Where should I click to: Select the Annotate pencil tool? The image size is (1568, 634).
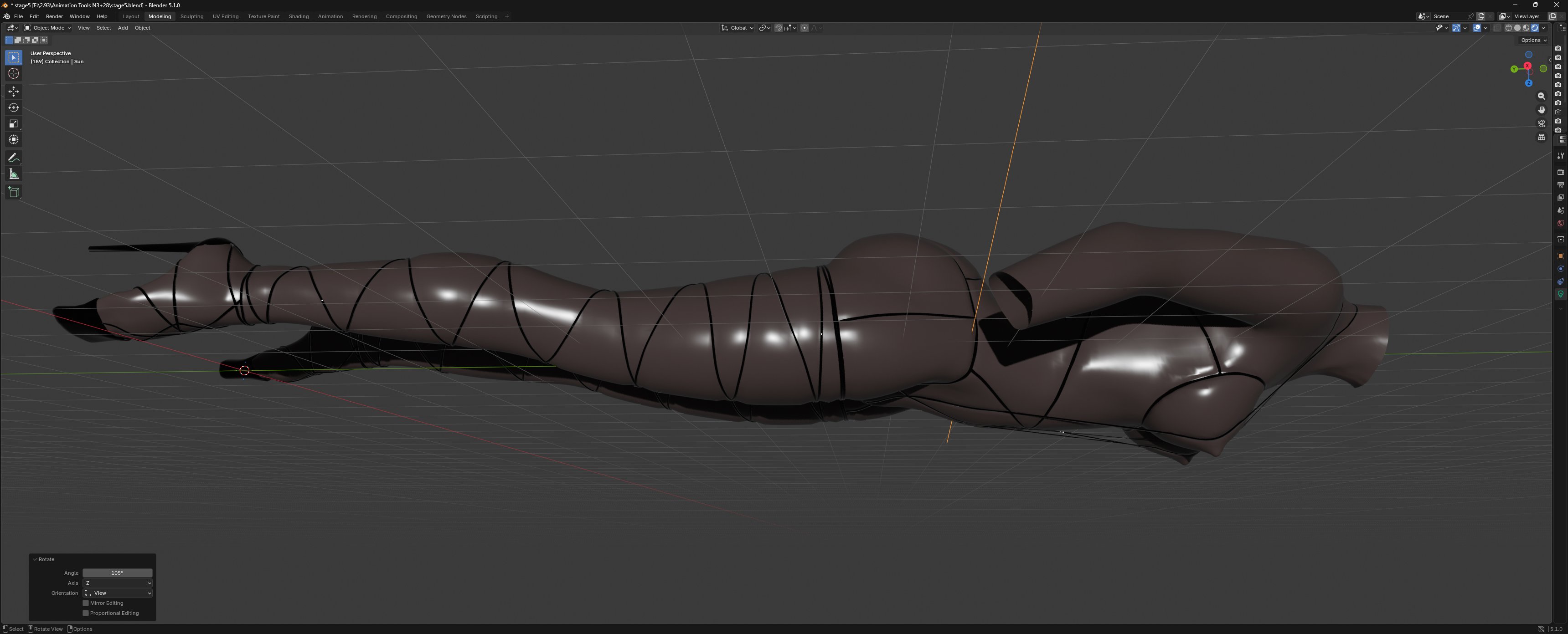coord(13,158)
